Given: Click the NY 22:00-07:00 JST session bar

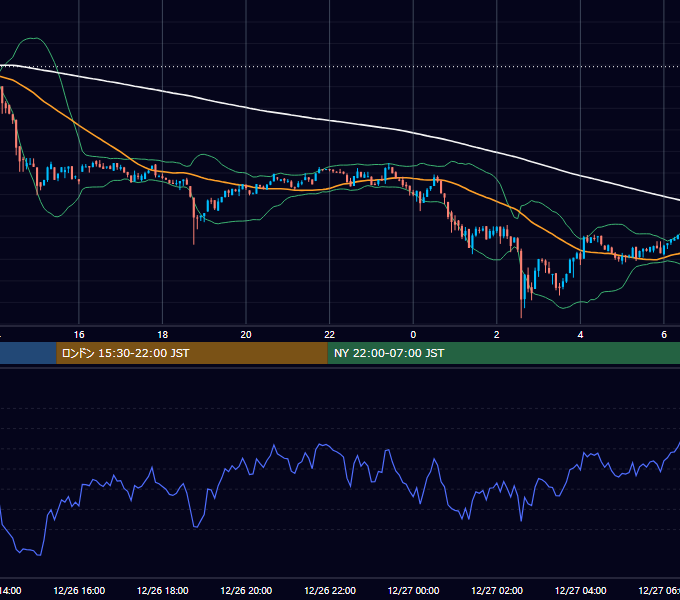Looking at the screenshot, I should click(x=503, y=353).
